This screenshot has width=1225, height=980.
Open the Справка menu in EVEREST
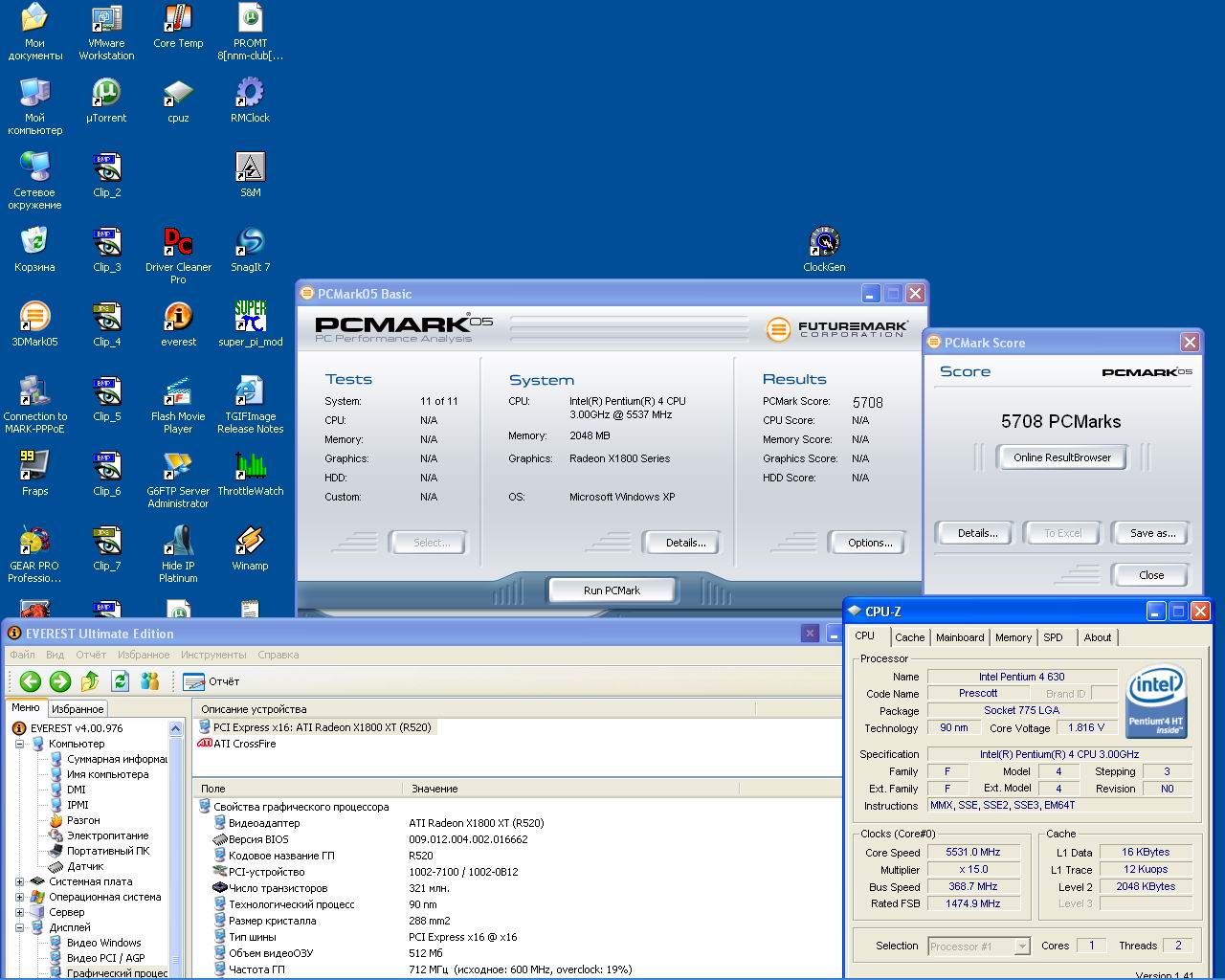coord(278,655)
